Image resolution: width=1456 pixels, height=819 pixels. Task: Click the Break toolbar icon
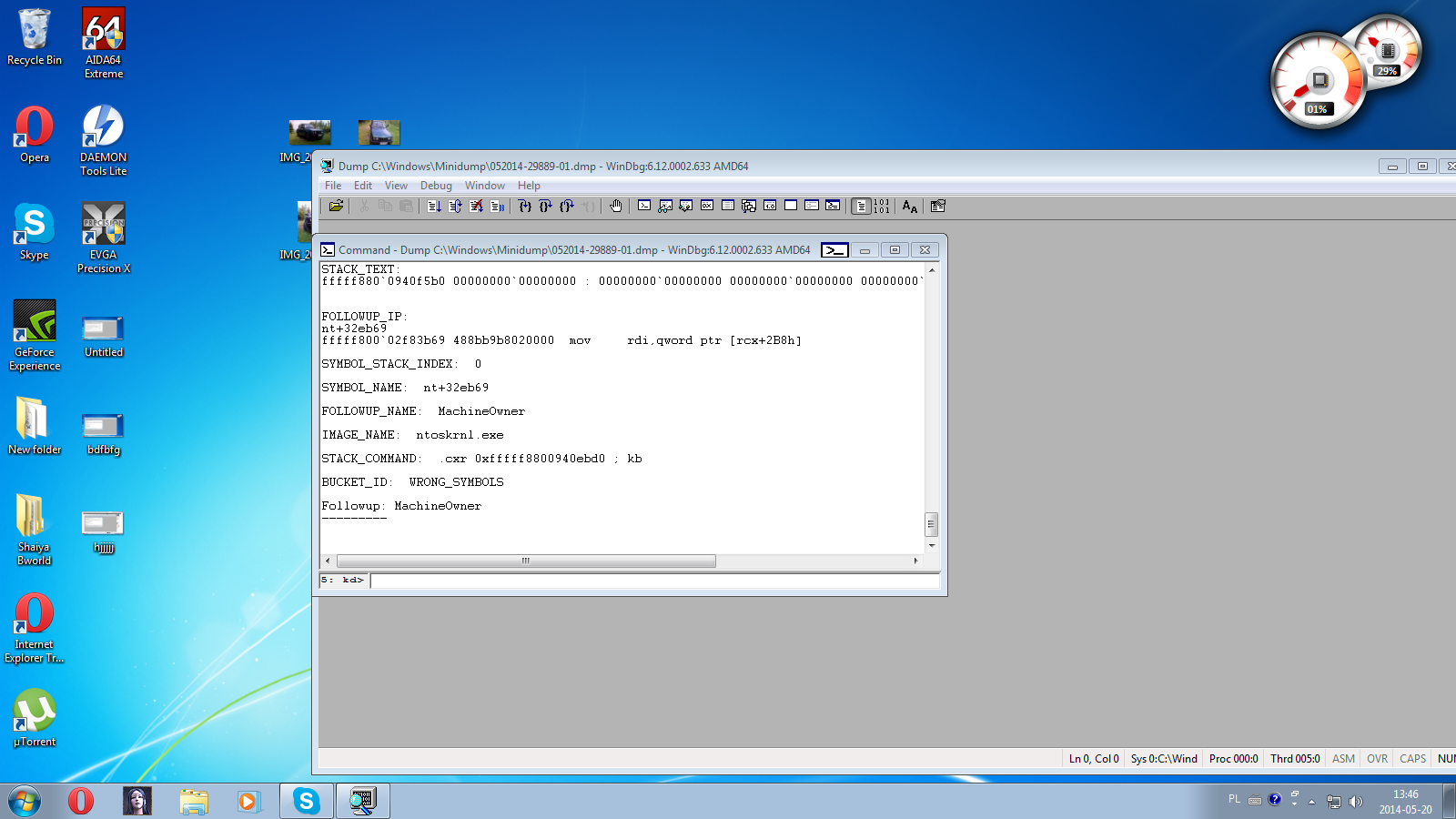click(497, 207)
